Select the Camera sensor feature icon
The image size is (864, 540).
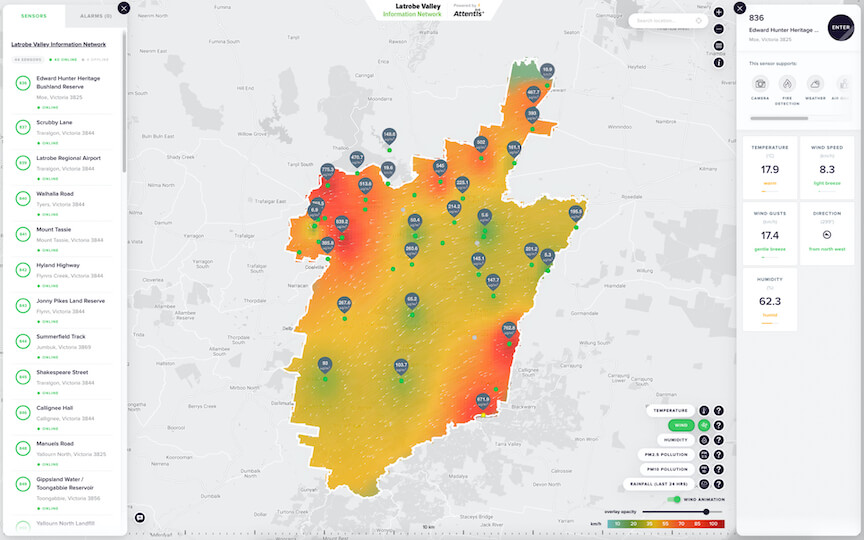(760, 84)
